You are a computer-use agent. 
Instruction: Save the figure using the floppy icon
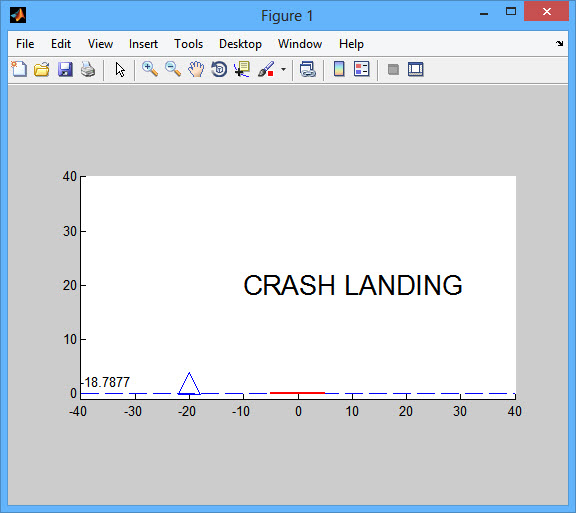pyautogui.click(x=65, y=69)
